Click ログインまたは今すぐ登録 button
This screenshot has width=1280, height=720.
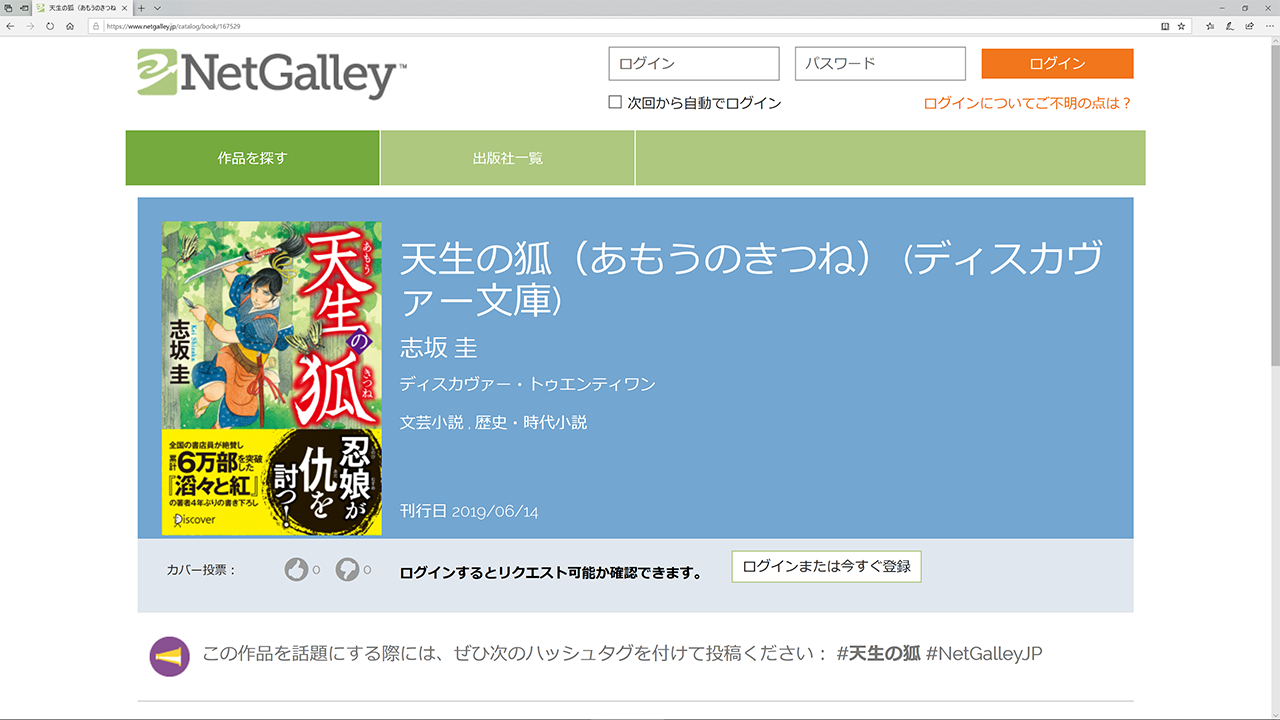point(826,566)
